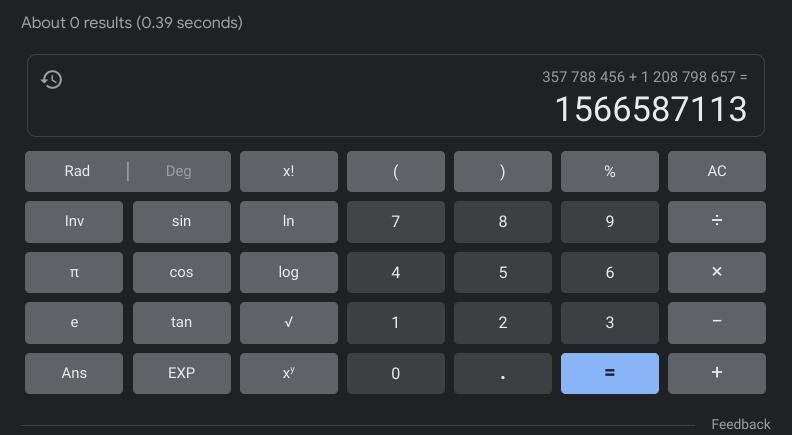This screenshot has width=792, height=435.
Task: Switch angle mode to Rad
Action: click(77, 171)
